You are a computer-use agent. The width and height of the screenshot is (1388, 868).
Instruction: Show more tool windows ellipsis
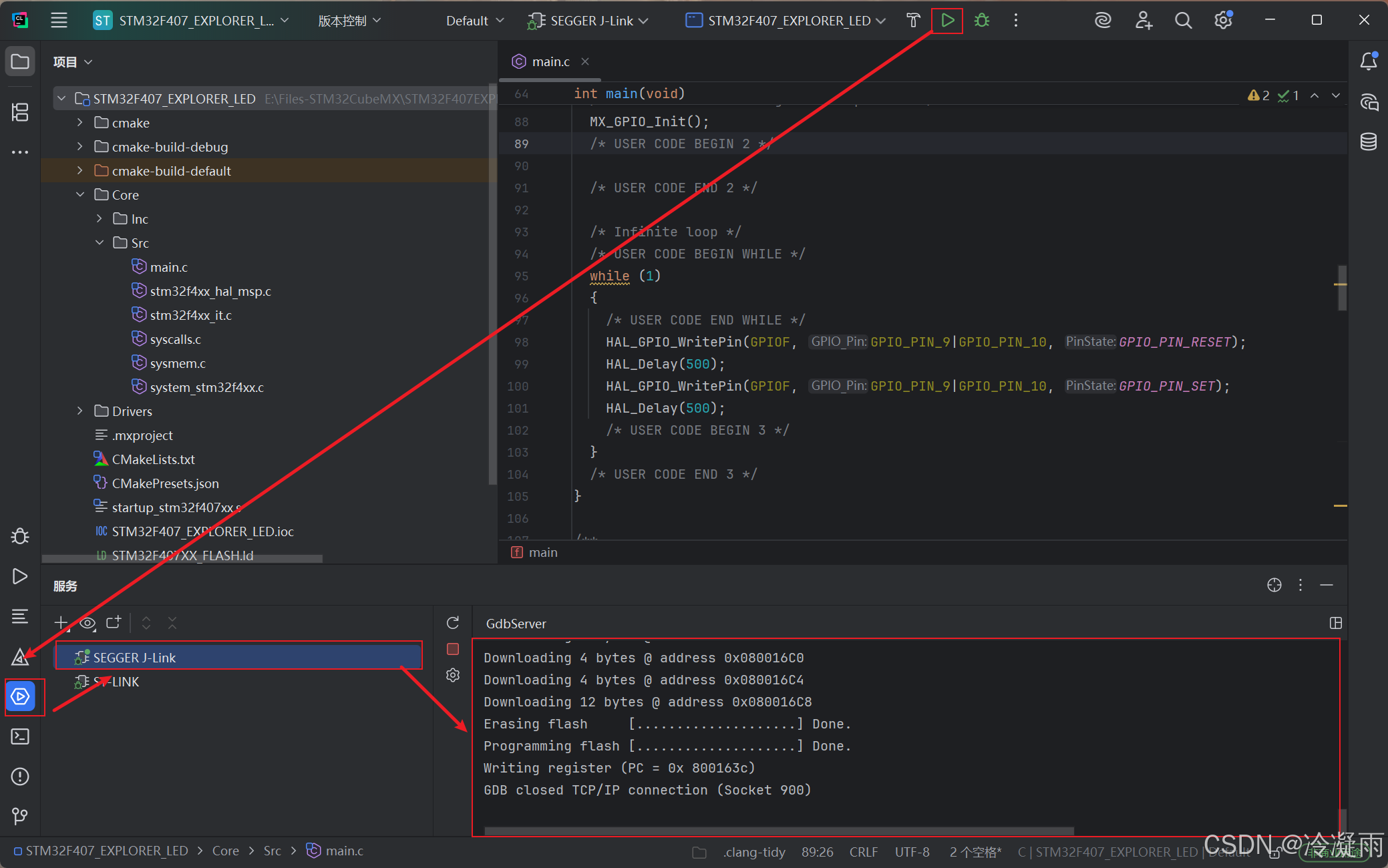click(20, 152)
